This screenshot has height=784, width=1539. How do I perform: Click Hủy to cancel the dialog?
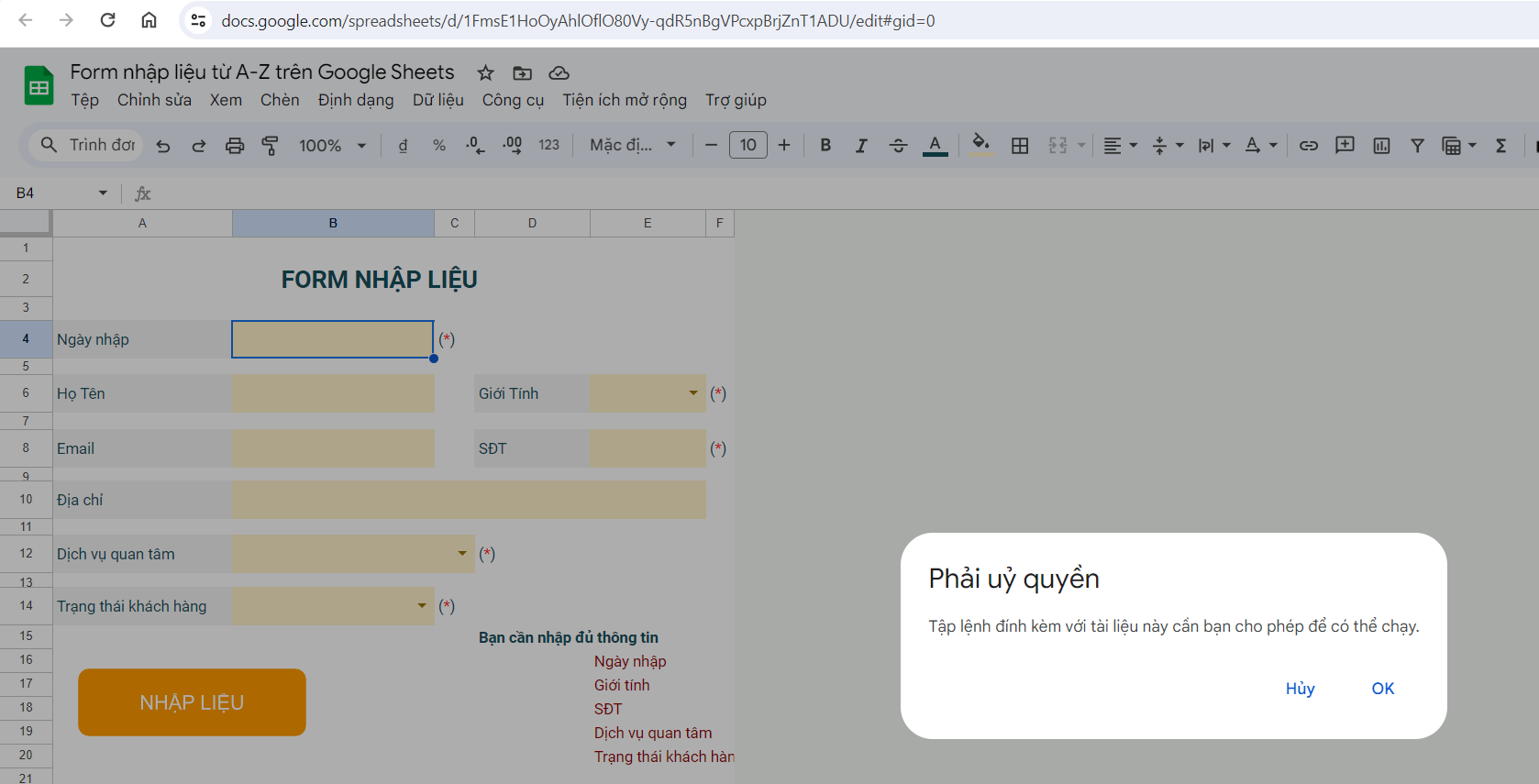(x=1300, y=689)
